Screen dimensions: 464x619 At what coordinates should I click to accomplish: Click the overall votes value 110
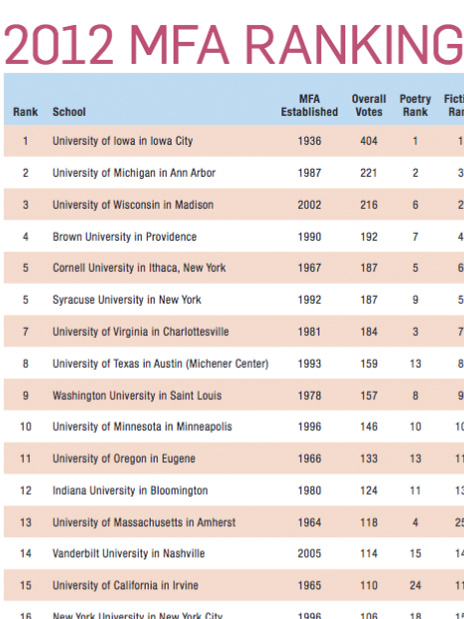point(368,585)
